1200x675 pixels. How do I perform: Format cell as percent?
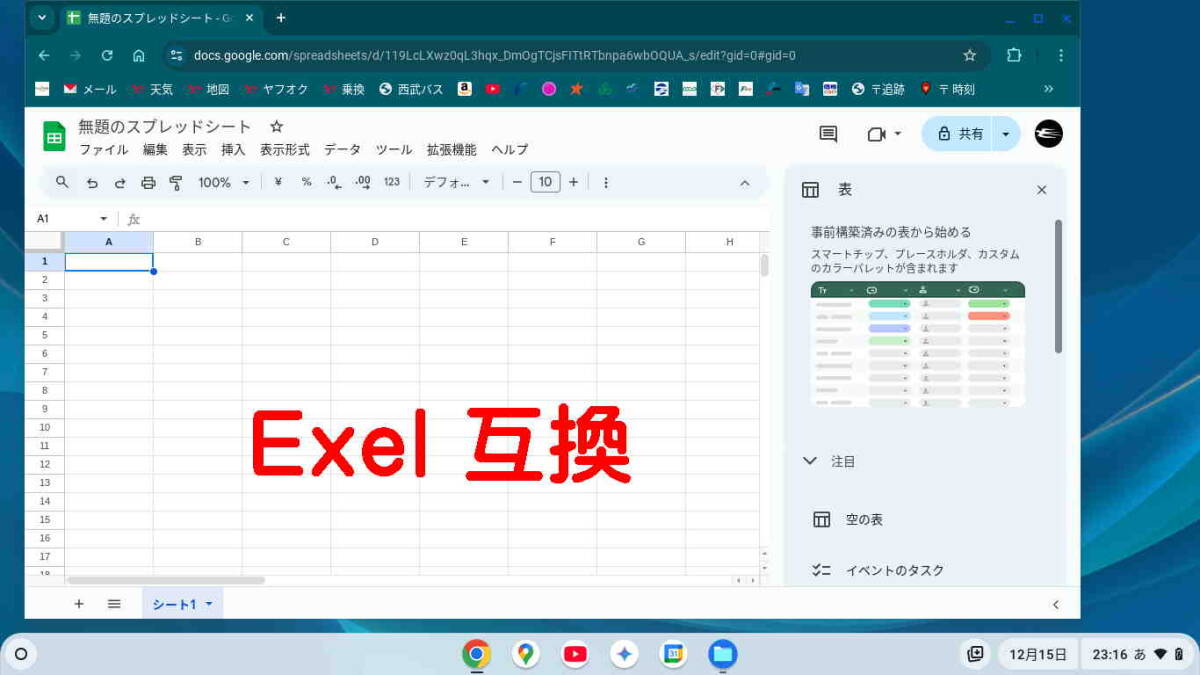coord(306,182)
